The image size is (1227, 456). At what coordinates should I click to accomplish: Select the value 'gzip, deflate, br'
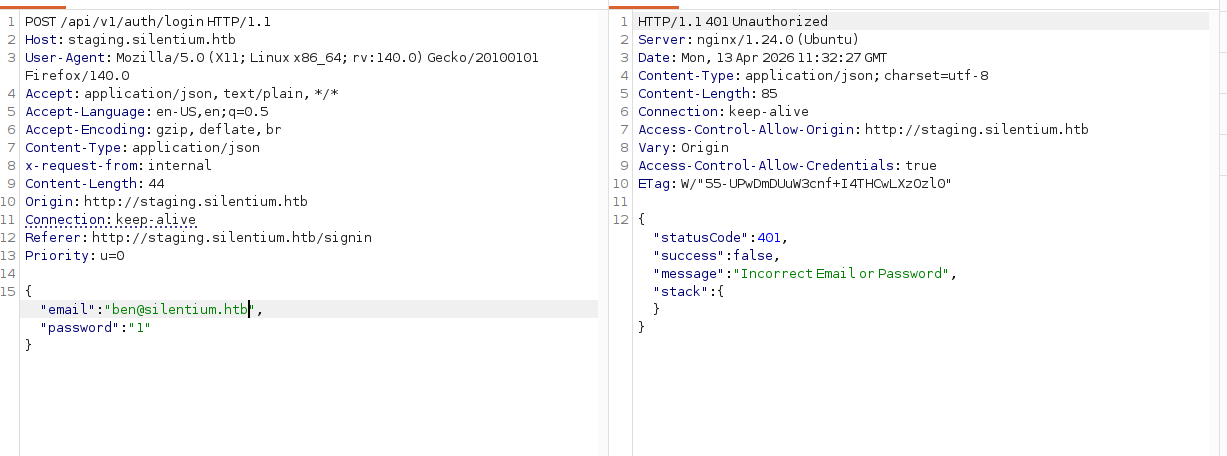[x=217, y=129]
